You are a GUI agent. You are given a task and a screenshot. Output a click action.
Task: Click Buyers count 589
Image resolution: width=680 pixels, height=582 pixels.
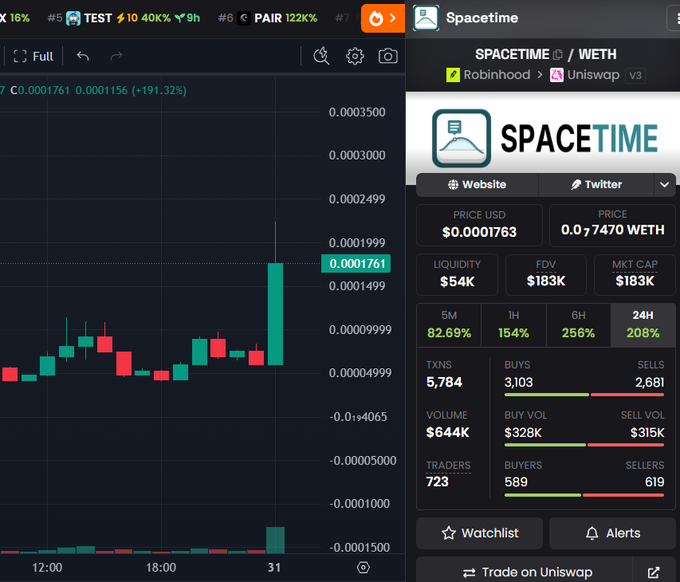click(x=516, y=482)
